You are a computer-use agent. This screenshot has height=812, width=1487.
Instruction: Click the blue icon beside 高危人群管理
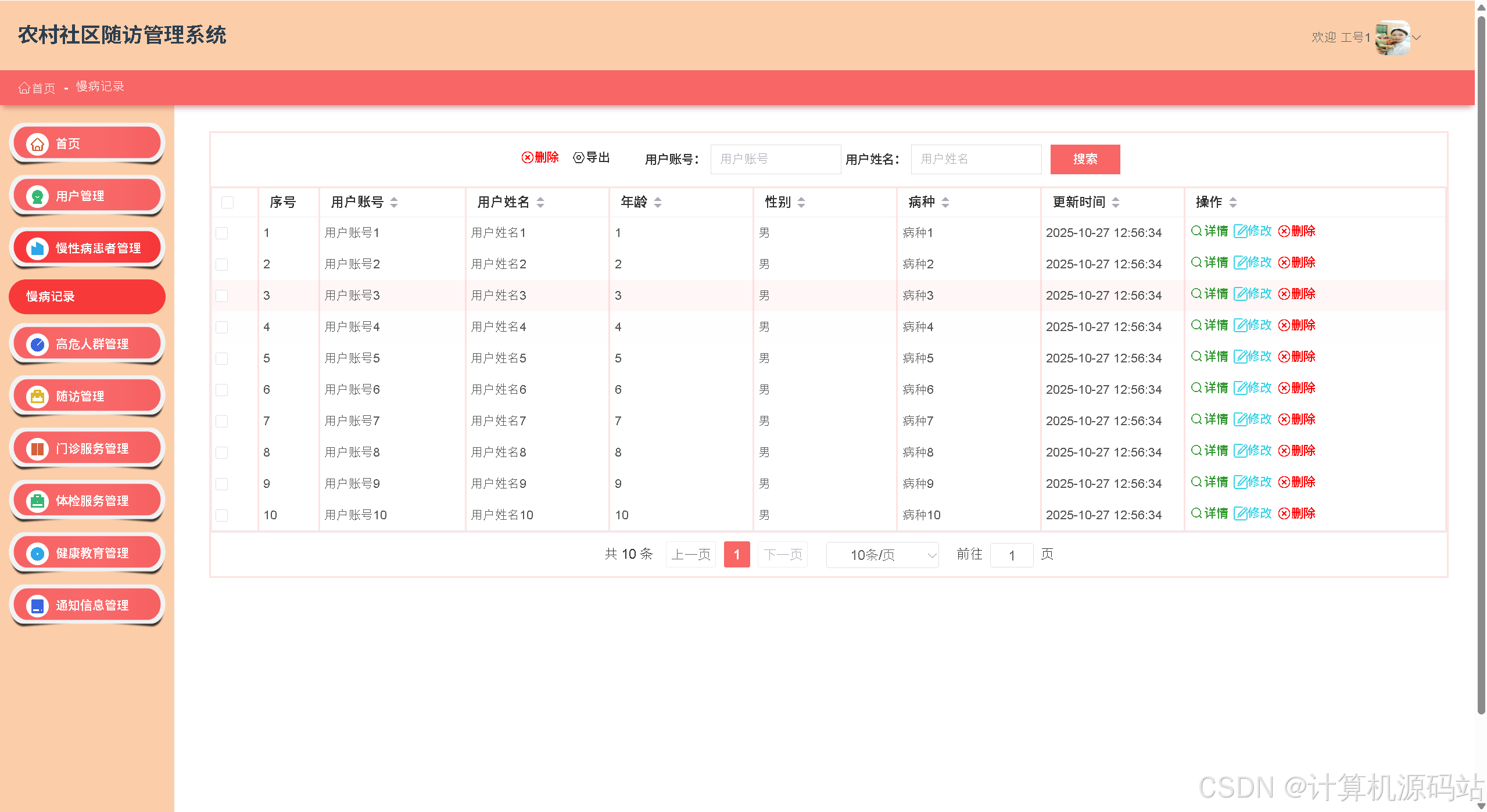click(x=38, y=344)
